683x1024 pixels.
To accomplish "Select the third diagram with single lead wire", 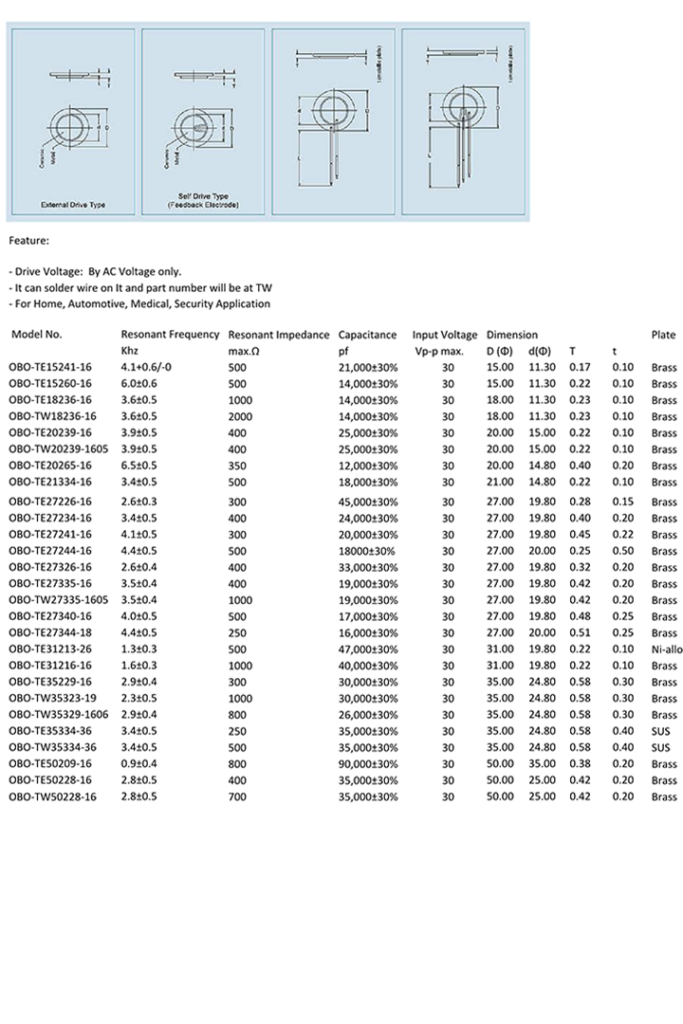I will tap(333, 121).
